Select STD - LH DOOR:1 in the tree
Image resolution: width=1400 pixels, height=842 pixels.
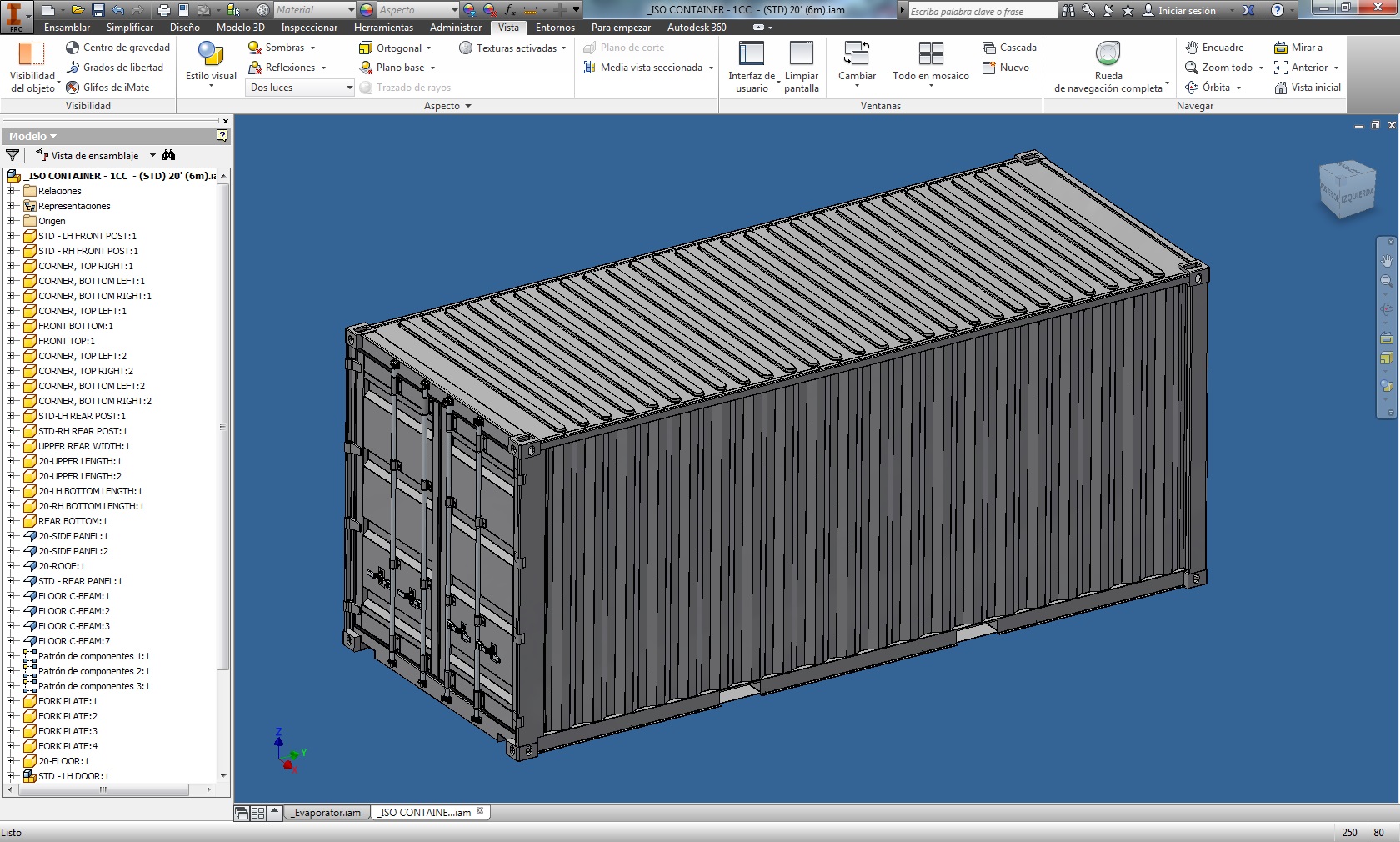(x=73, y=776)
